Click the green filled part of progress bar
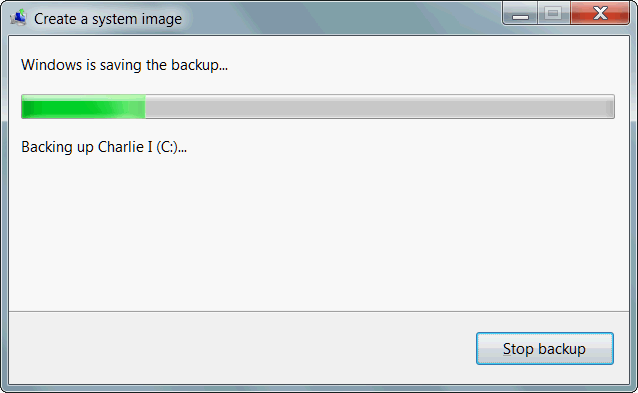638x393 pixels. [x=83, y=107]
